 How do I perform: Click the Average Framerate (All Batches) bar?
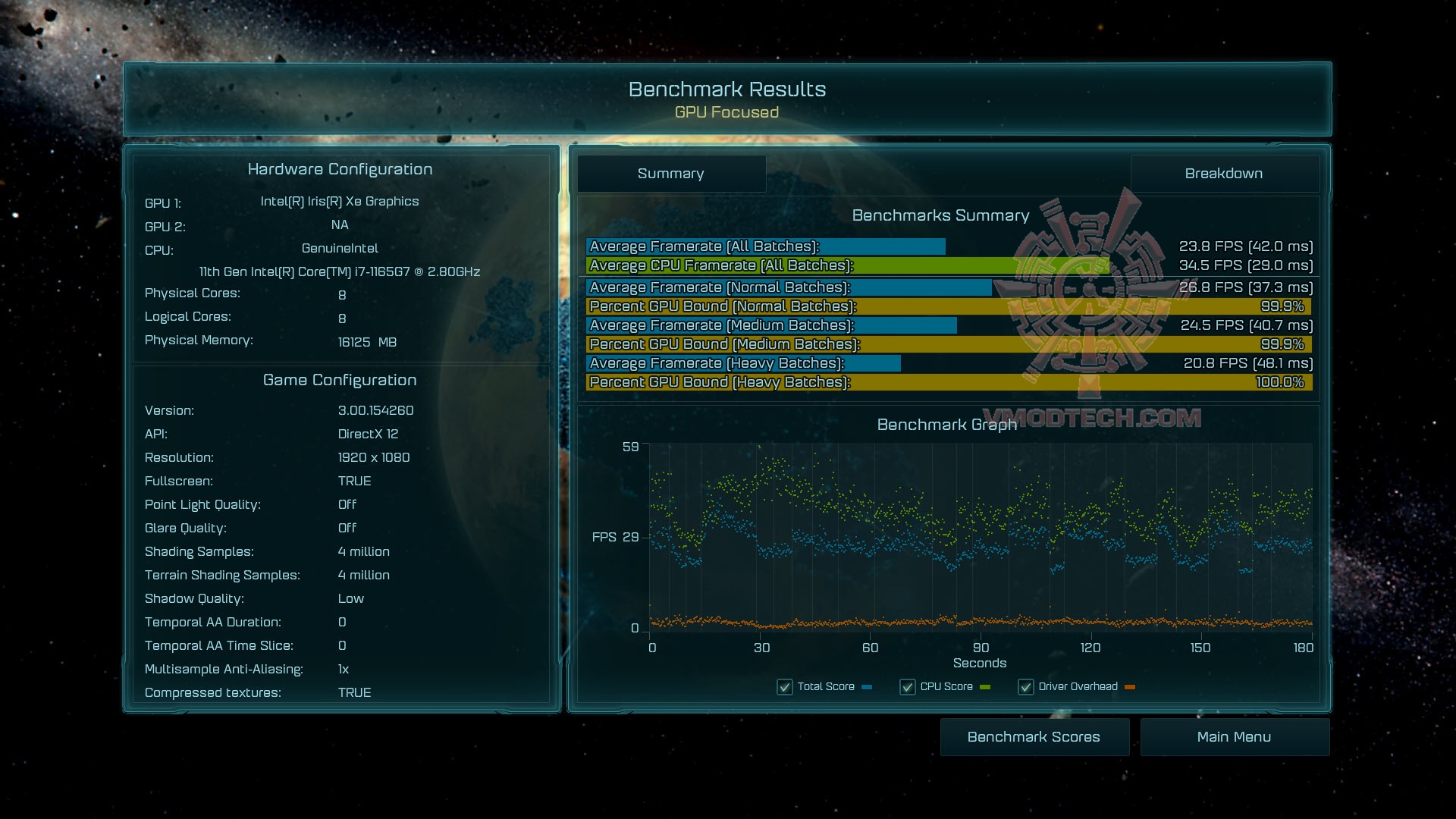click(764, 246)
